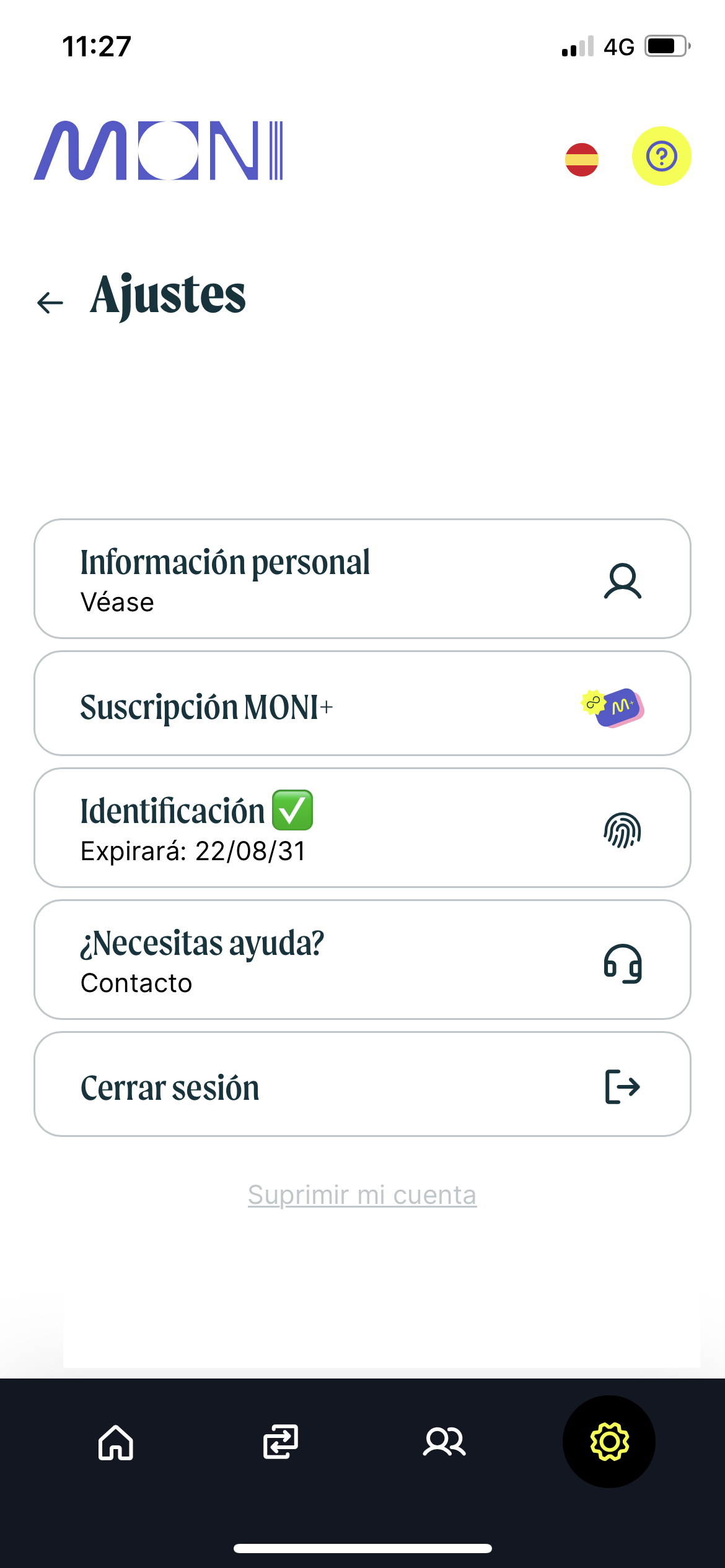The image size is (725, 1568).
Task: Tap the Ajustes page heading
Action: click(168, 295)
